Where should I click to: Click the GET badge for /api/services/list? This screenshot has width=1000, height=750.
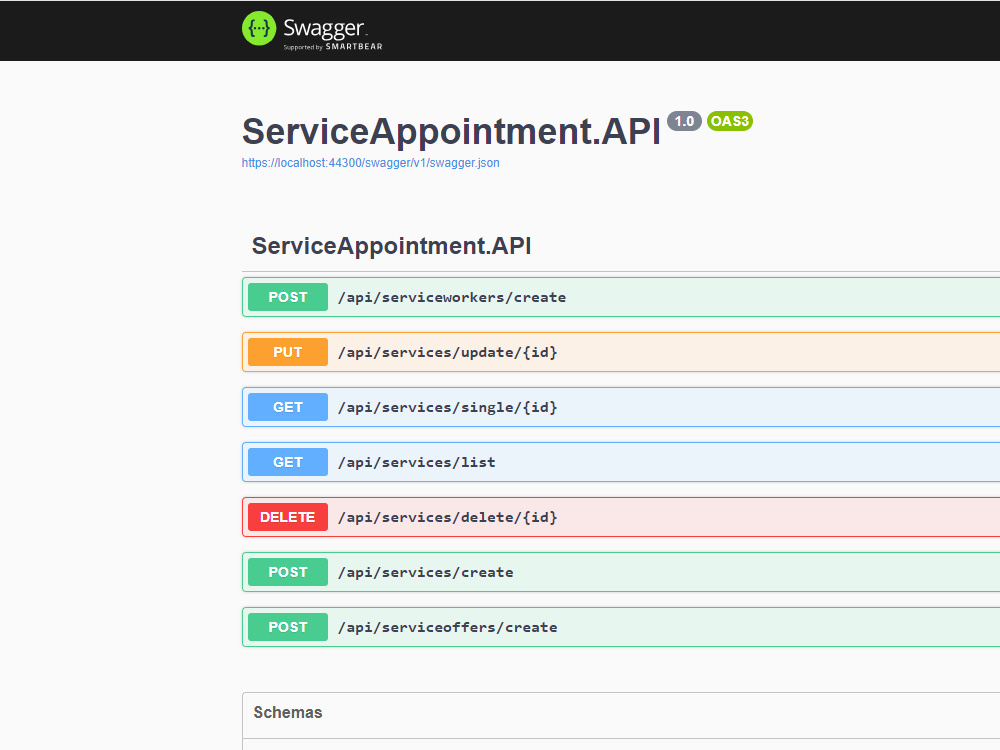click(288, 462)
